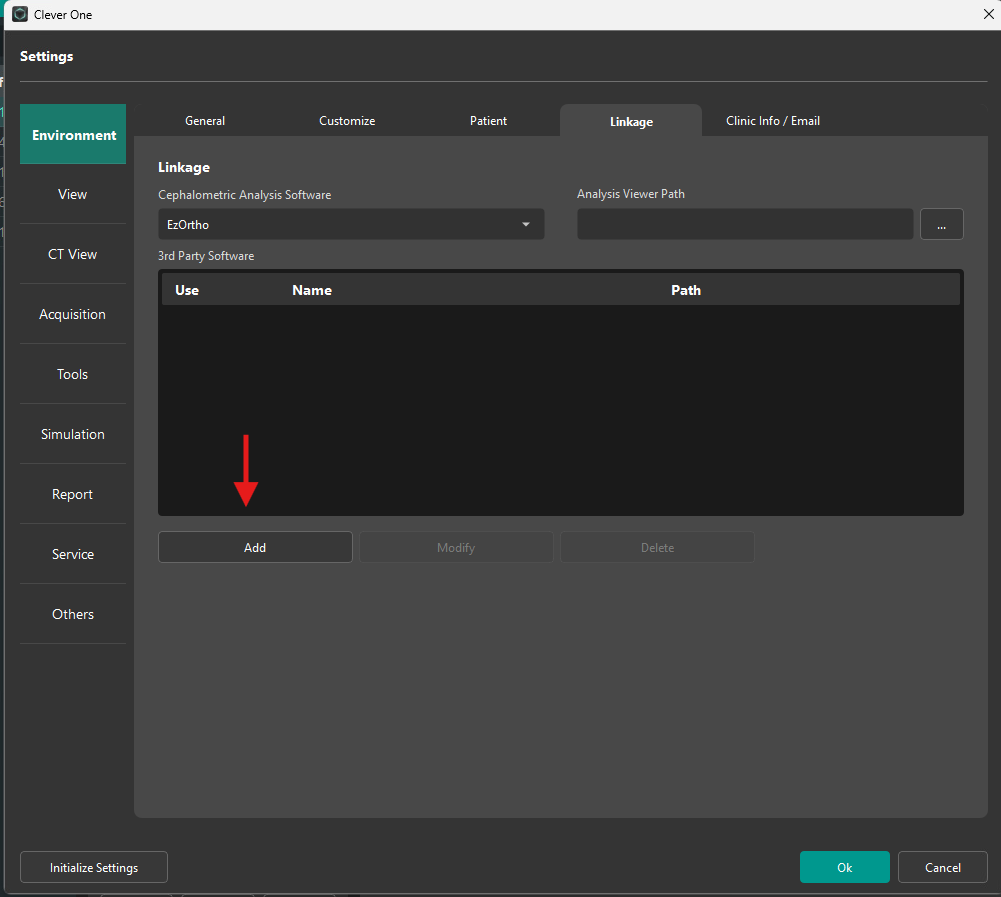Click the Path column header

686,290
